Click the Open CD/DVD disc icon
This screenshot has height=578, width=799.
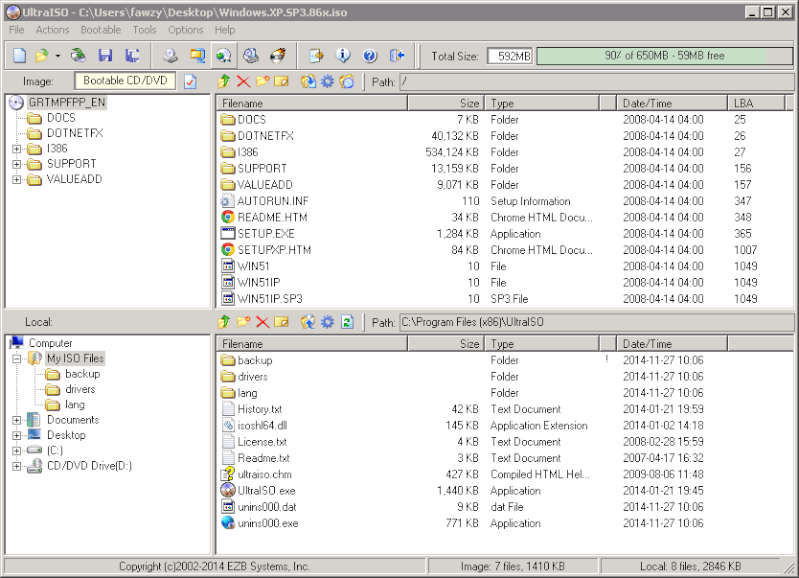(x=78, y=56)
